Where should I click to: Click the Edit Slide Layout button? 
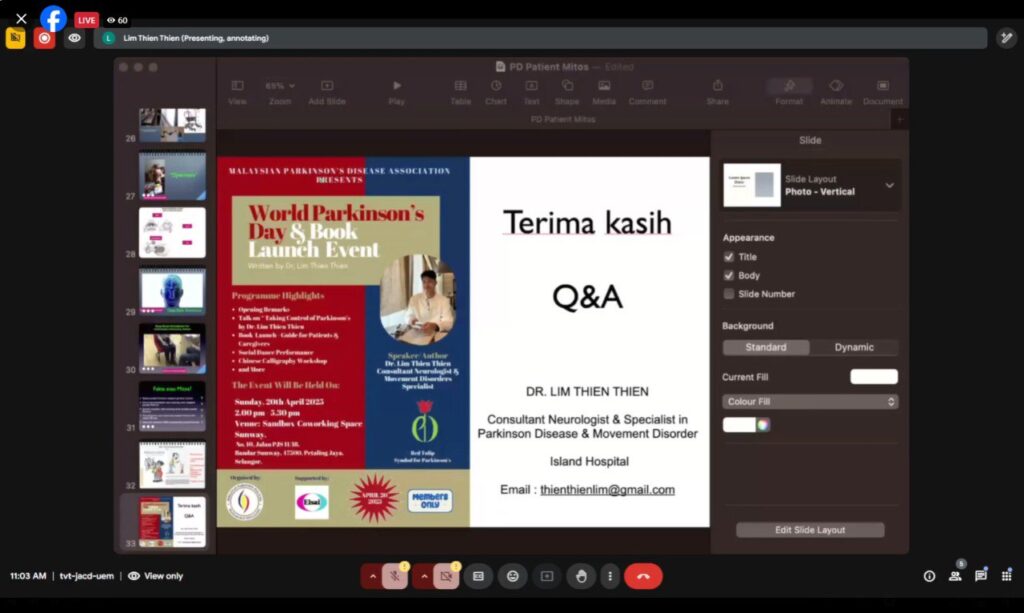pos(810,530)
